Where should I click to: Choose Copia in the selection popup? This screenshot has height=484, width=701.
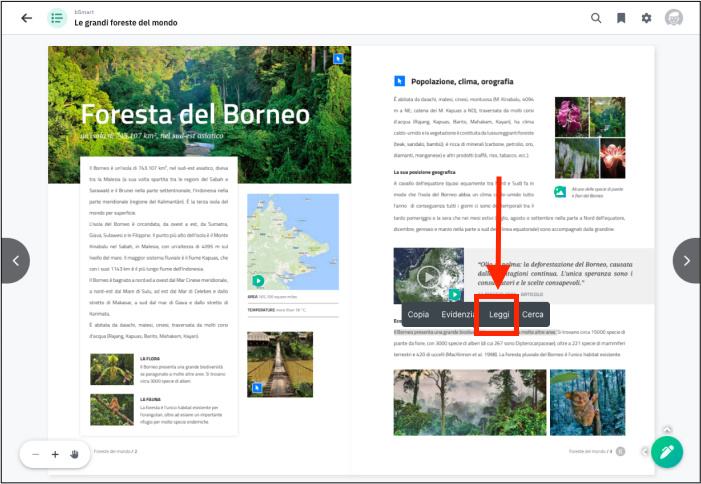pyautogui.click(x=418, y=314)
